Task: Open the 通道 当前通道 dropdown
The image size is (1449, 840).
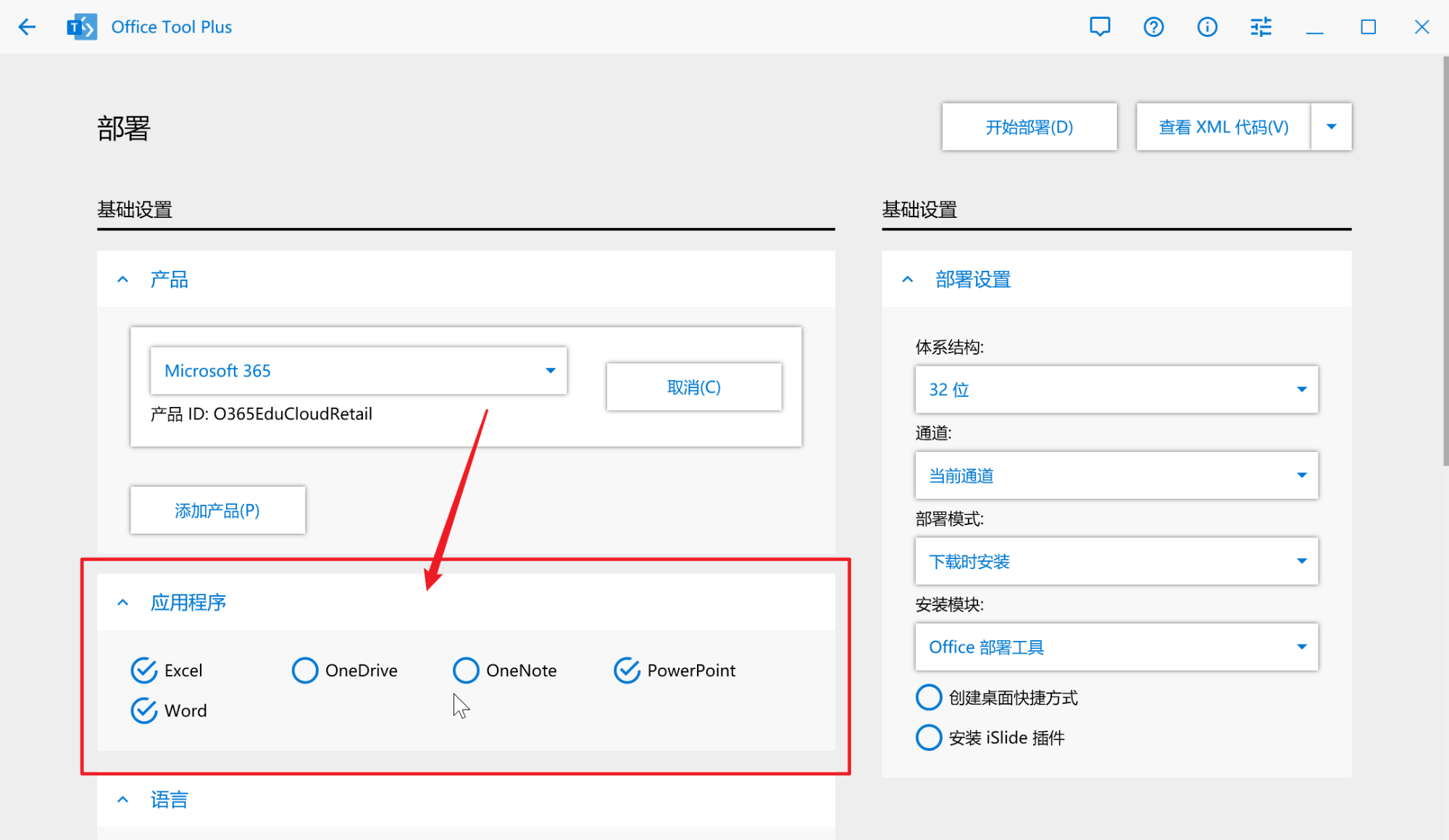Action: click(1116, 476)
